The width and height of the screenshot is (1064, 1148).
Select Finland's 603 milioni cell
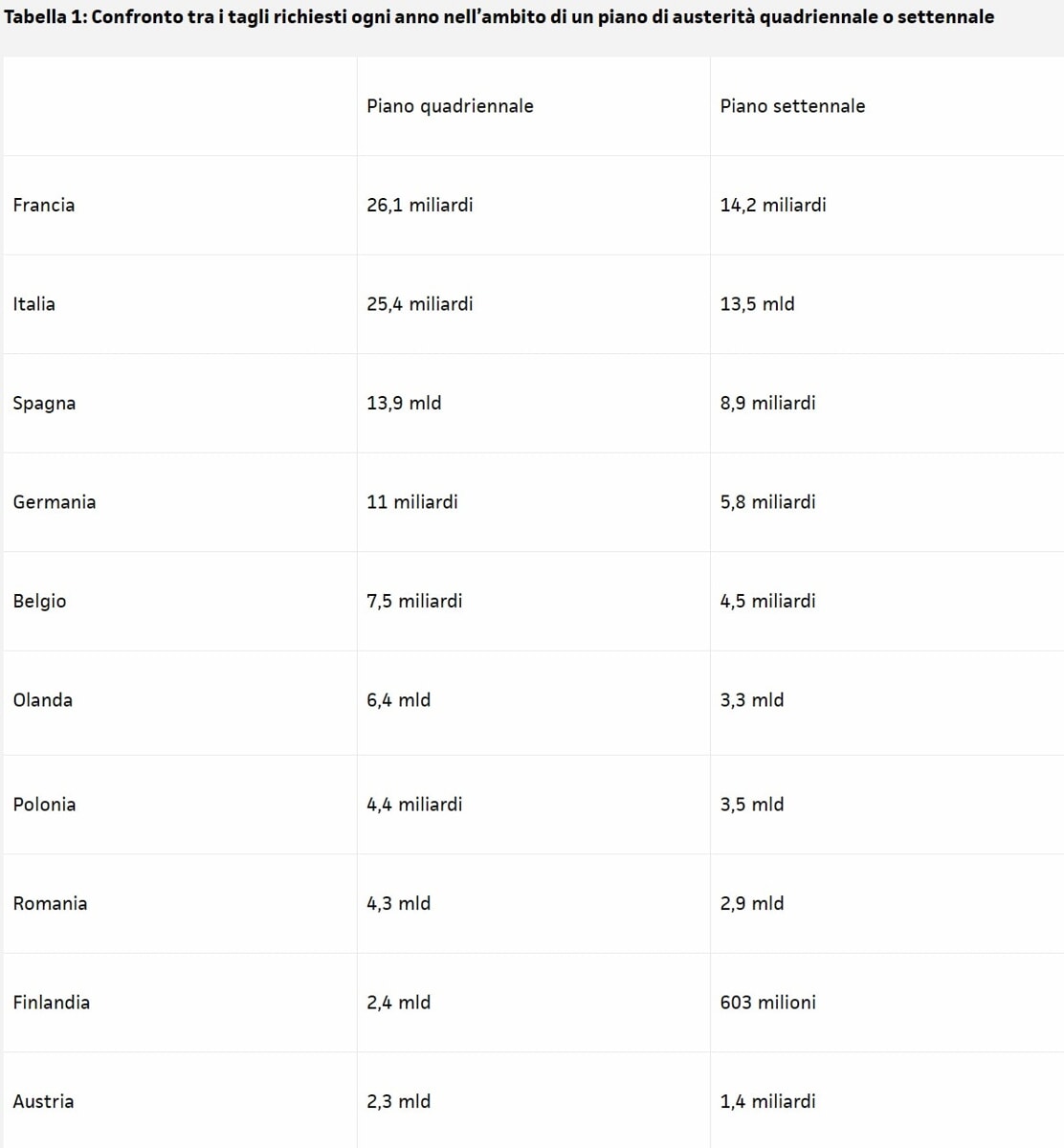click(x=768, y=1003)
